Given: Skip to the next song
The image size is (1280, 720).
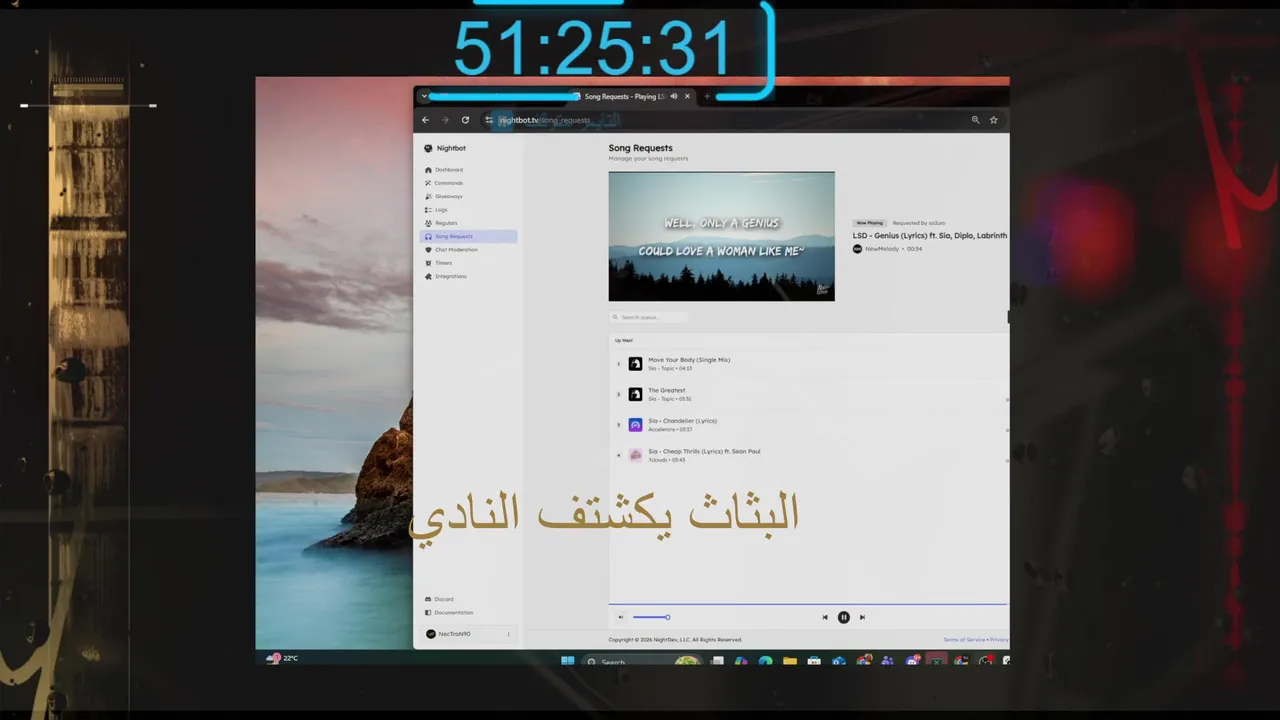Looking at the screenshot, I should pos(862,617).
